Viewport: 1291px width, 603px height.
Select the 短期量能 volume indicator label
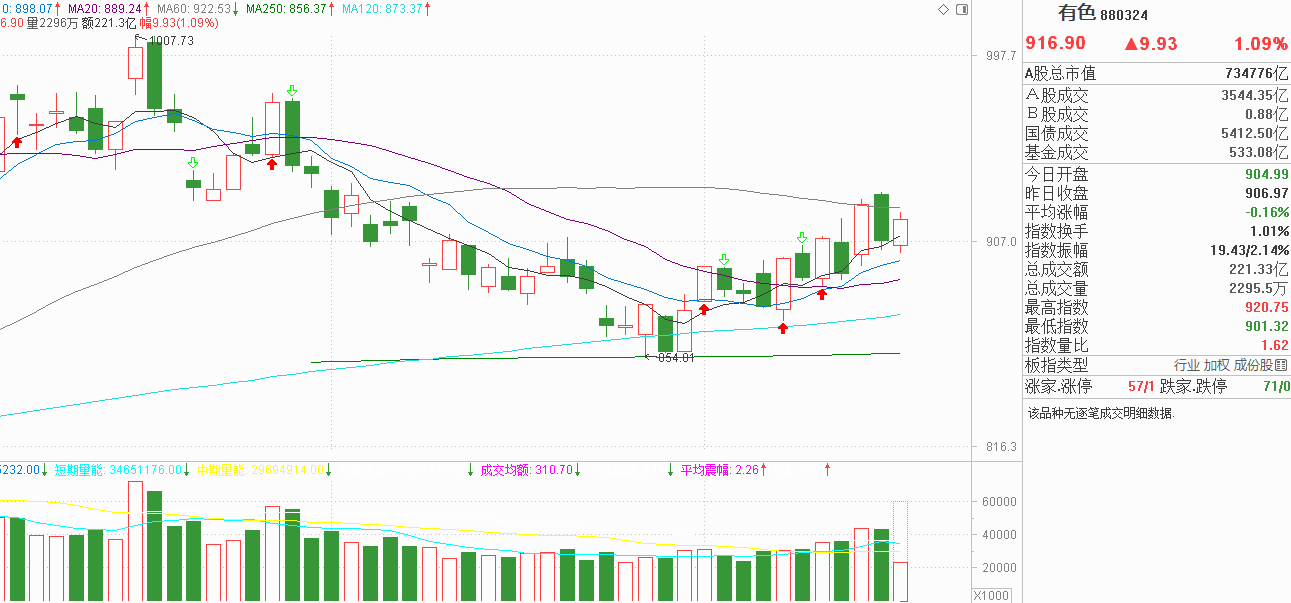coord(118,469)
